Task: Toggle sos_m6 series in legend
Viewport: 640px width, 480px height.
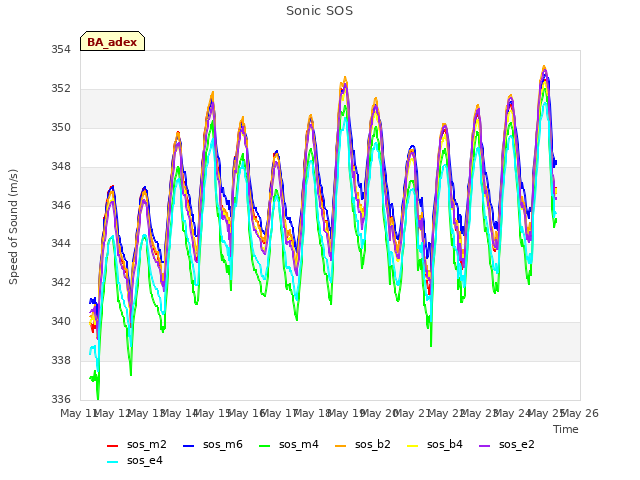Action: (212, 444)
